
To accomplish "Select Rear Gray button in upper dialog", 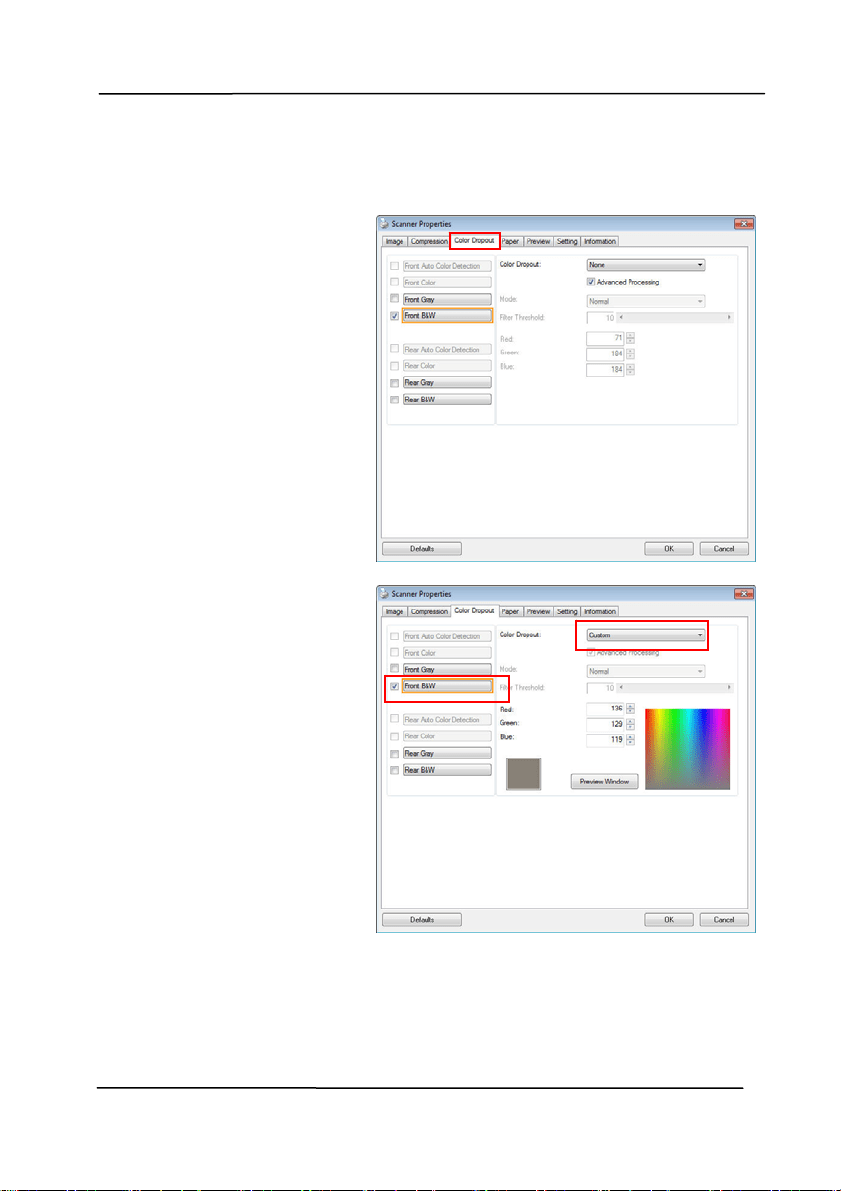I will [447, 383].
